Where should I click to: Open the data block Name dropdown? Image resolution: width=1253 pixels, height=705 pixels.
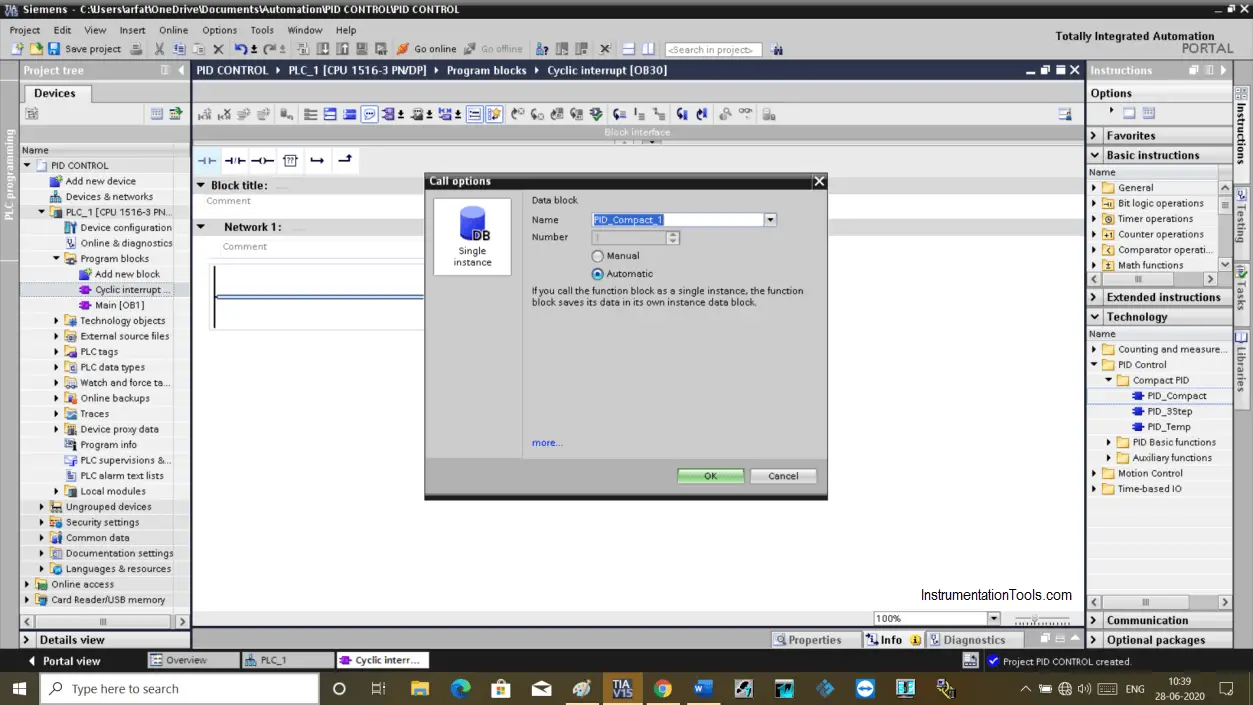coord(770,220)
